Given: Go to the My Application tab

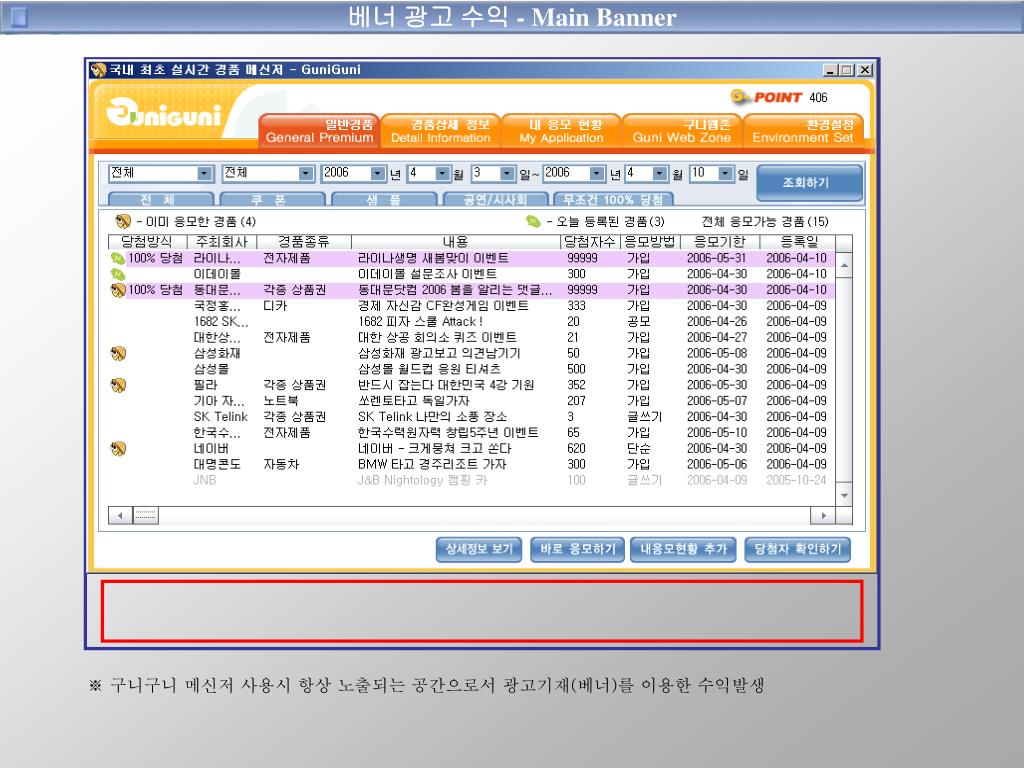Looking at the screenshot, I should (562, 131).
